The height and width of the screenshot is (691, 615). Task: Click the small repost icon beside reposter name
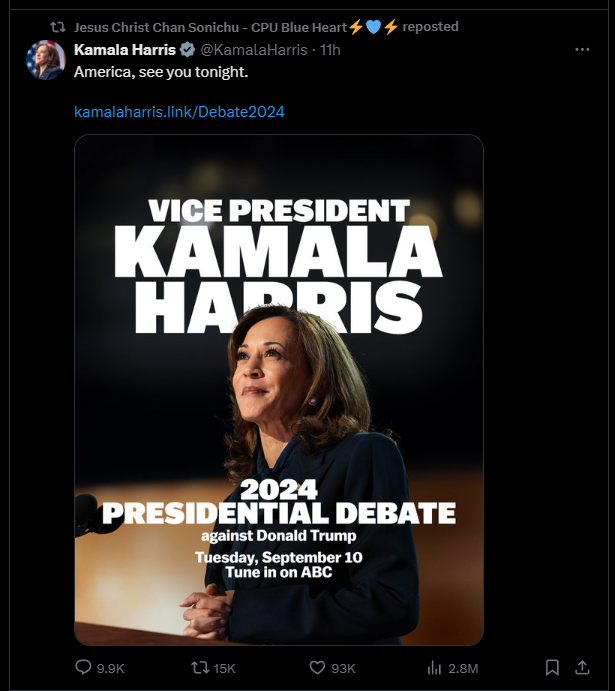[x=58, y=27]
